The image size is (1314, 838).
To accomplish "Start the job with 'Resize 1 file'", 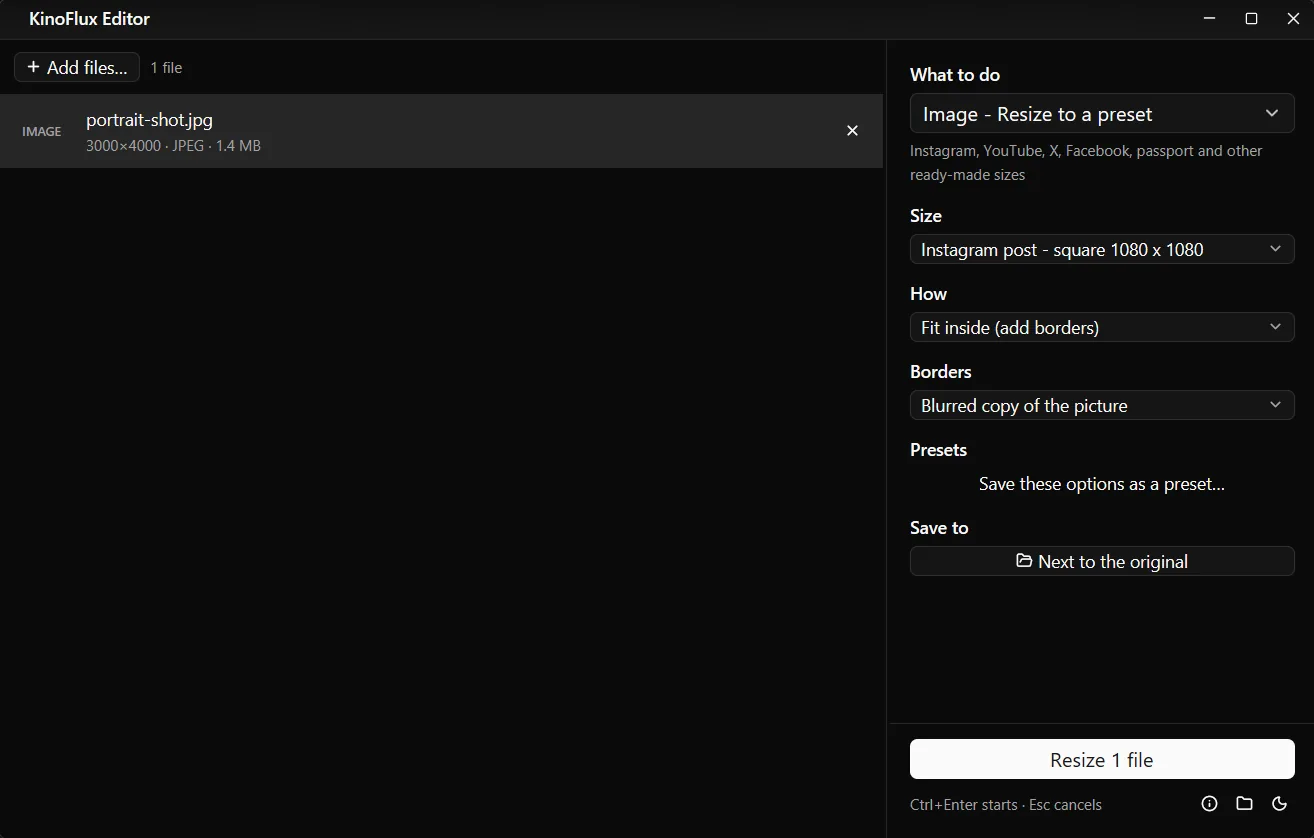I will tap(1102, 759).
